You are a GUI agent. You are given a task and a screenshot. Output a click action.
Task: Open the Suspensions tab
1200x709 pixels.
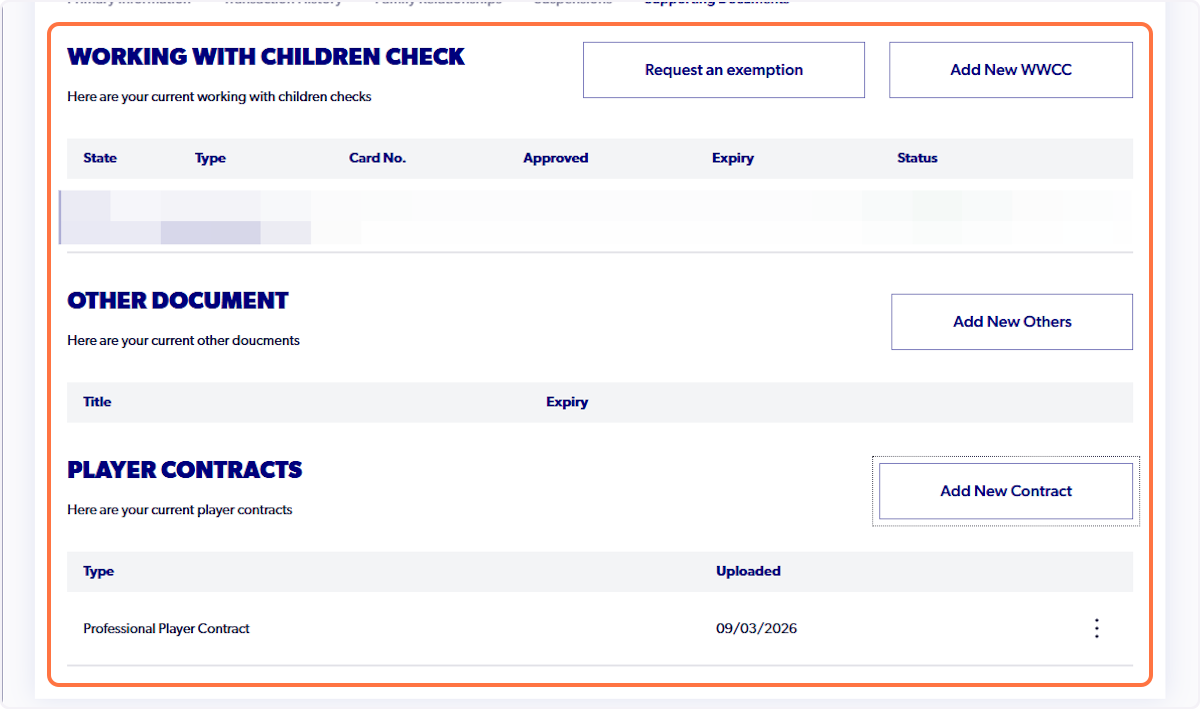click(x=573, y=2)
